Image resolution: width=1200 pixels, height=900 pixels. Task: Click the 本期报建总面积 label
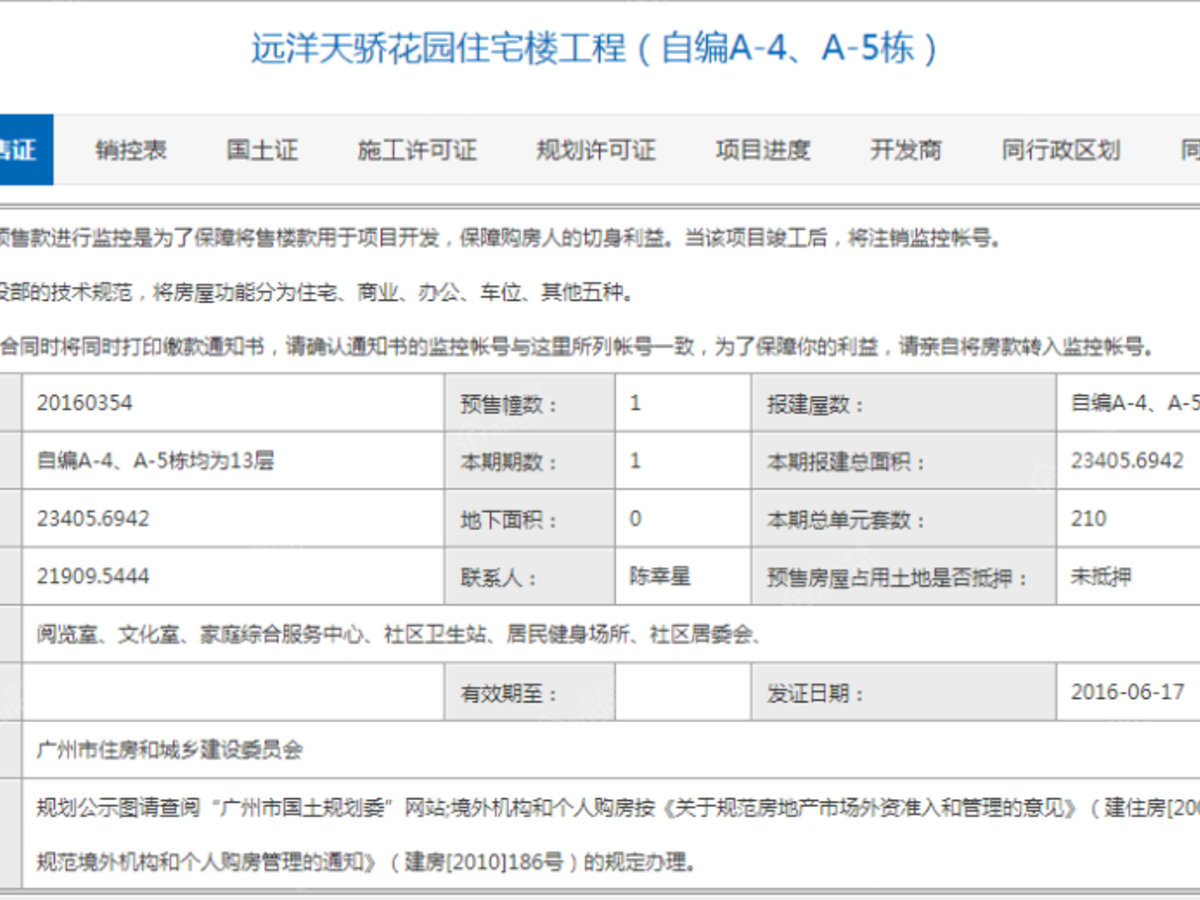tap(846, 462)
